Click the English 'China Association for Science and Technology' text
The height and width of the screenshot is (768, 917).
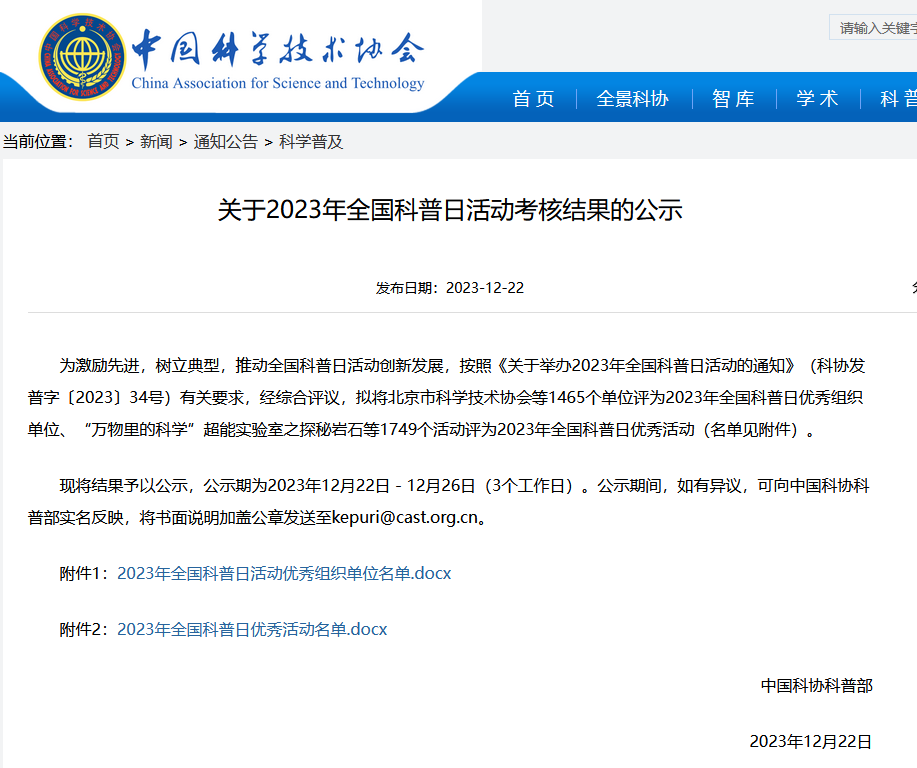pyautogui.click(x=278, y=84)
